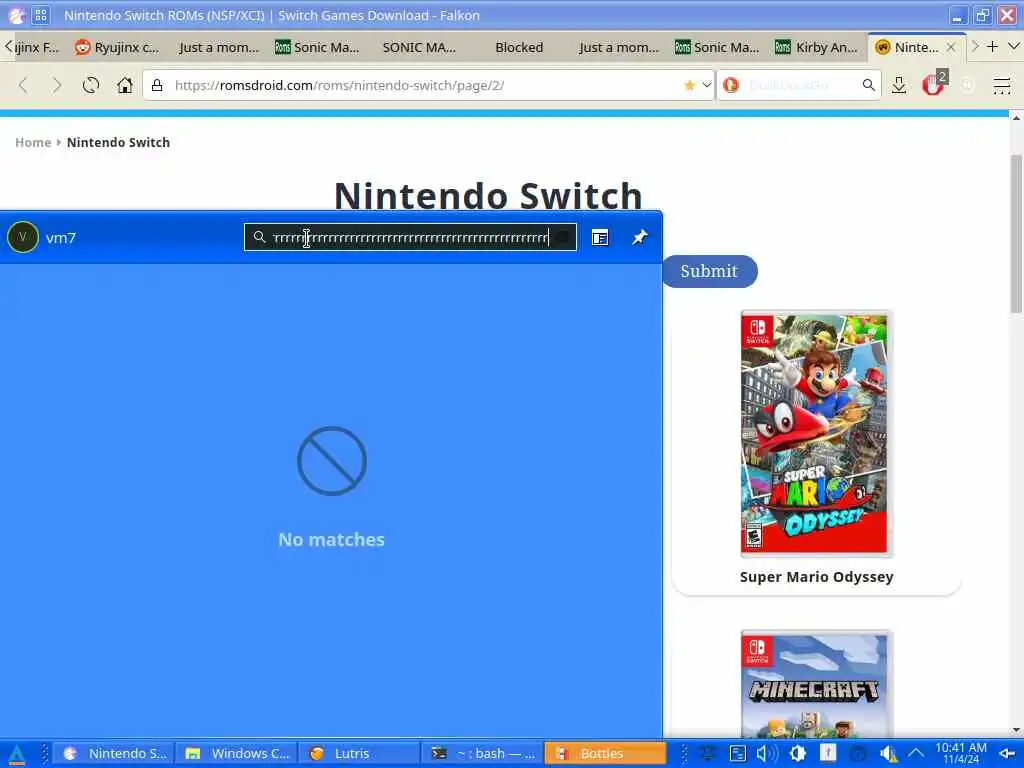This screenshot has height=768, width=1024.
Task: Open Falkon main hamburger menu
Action: pyautogui.click(x=1001, y=85)
